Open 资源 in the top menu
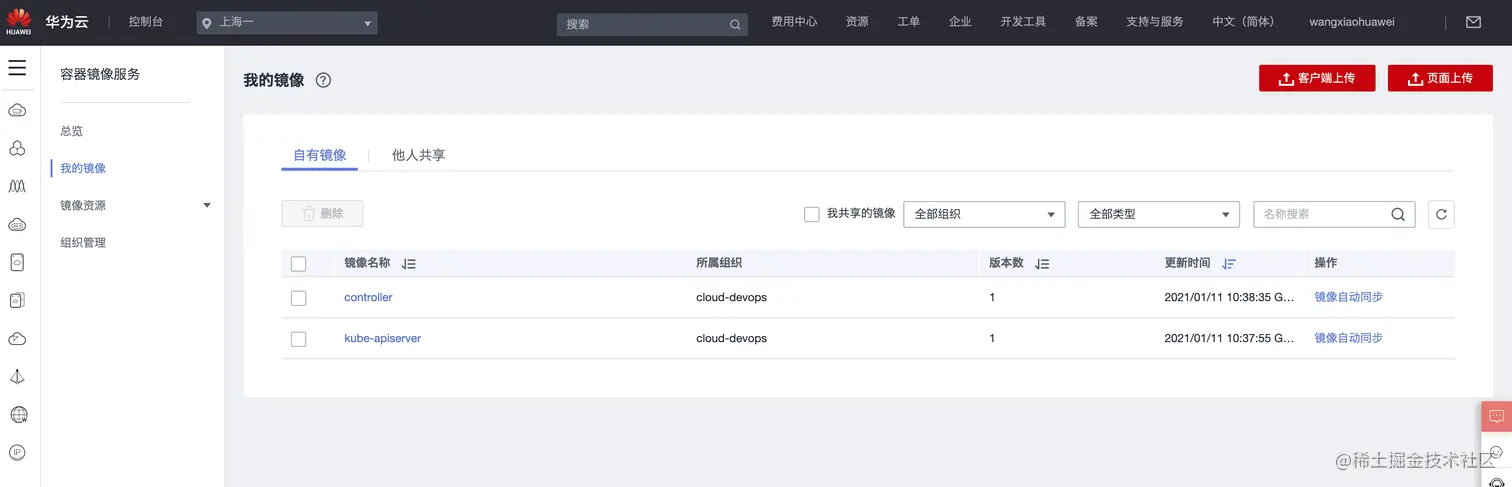Image resolution: width=1512 pixels, height=487 pixels. coord(857,21)
